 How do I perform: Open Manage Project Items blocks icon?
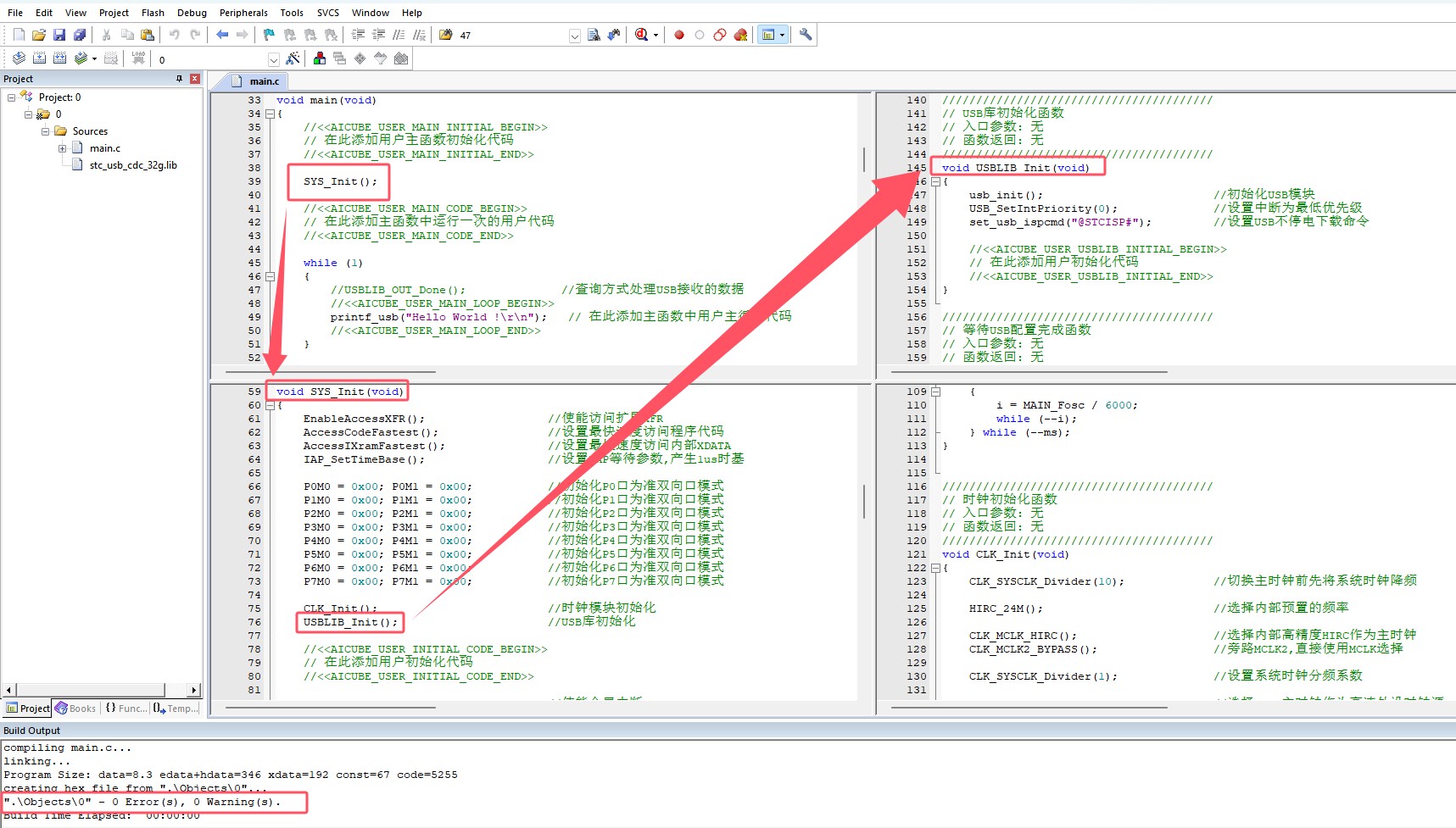pos(320,58)
